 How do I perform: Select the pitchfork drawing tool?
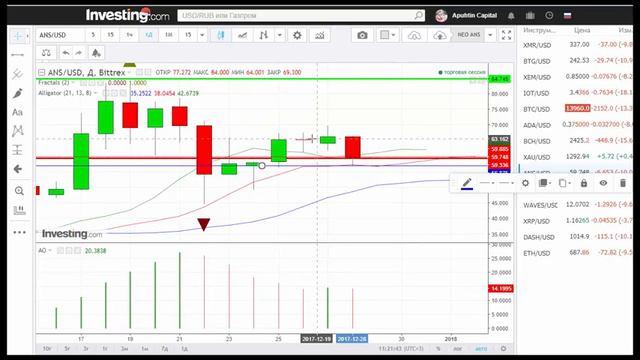point(18,74)
